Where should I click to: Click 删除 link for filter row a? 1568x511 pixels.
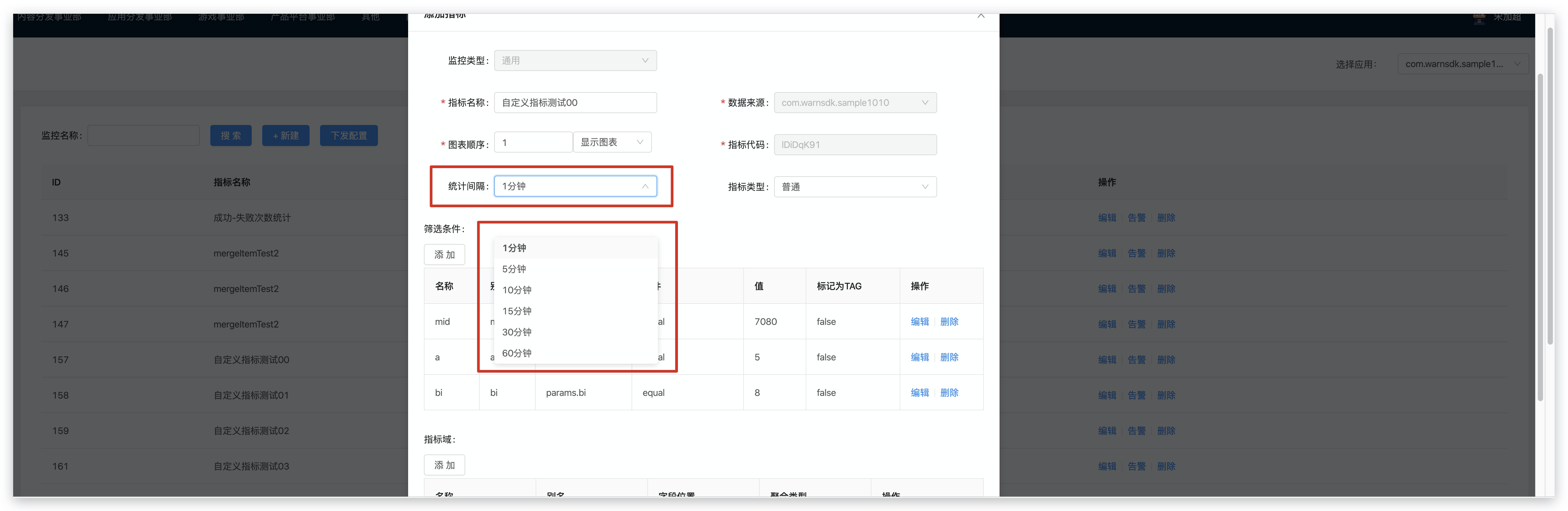tap(949, 357)
